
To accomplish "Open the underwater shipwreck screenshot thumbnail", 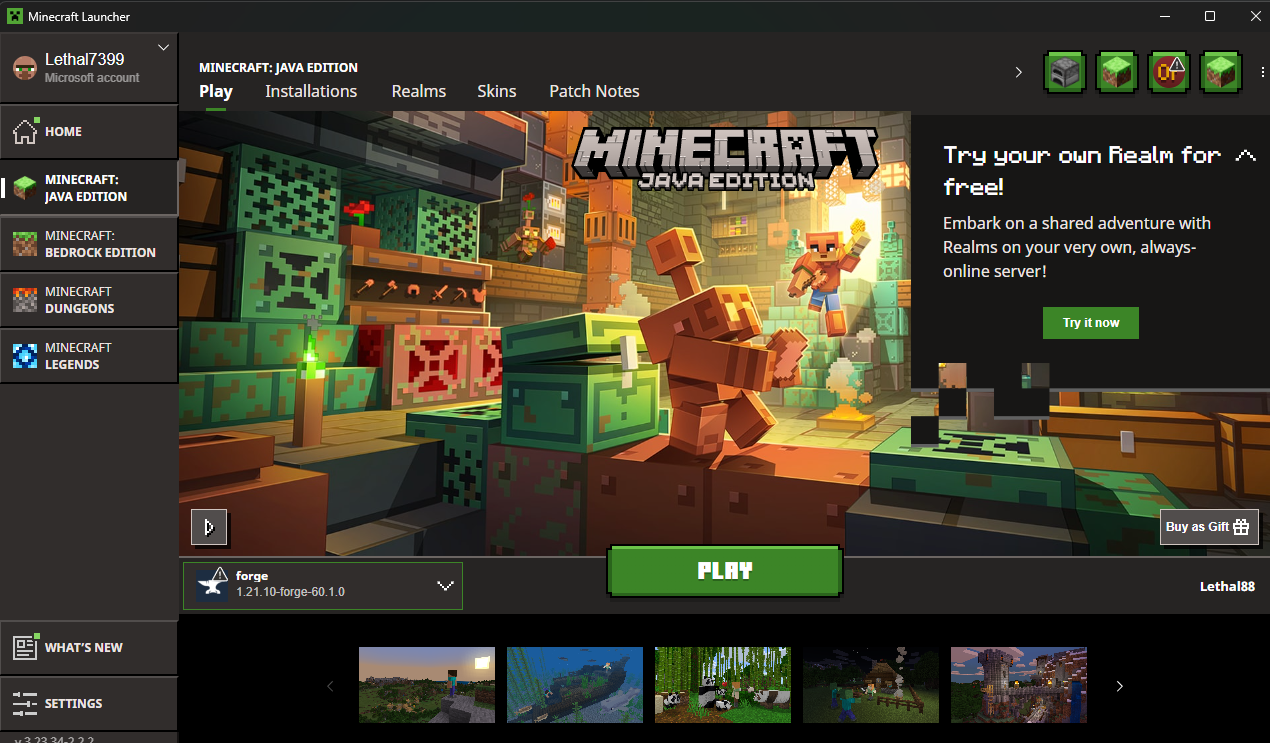I will (x=575, y=685).
